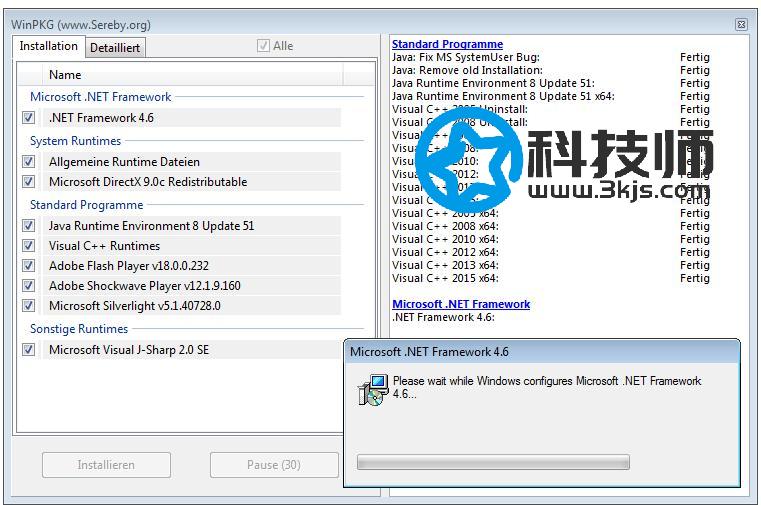
Task: Click the Visual C++ 2015 x64 log line
Action: click(445, 278)
